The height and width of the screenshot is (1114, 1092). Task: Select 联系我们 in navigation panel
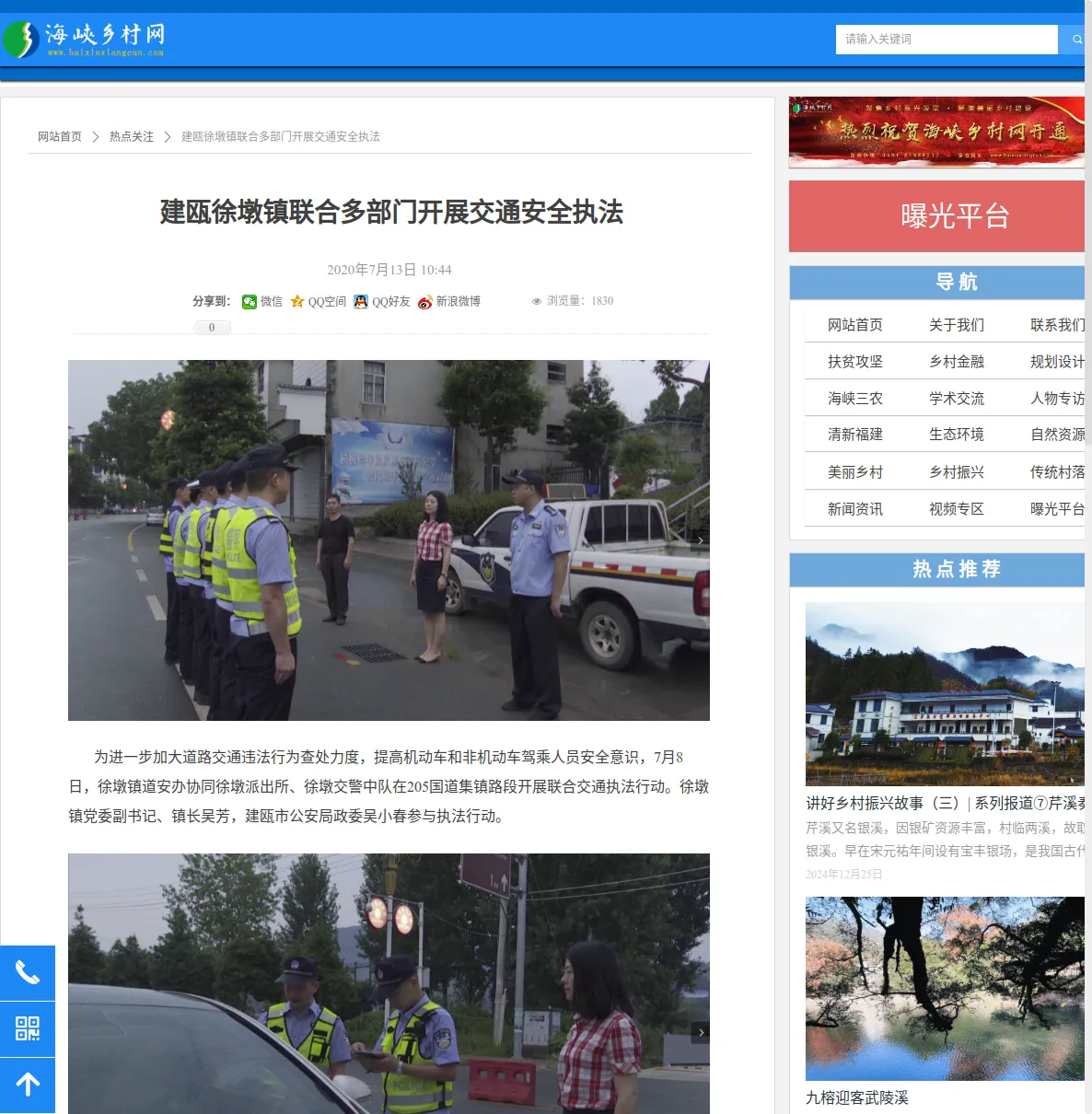[x=1057, y=325]
